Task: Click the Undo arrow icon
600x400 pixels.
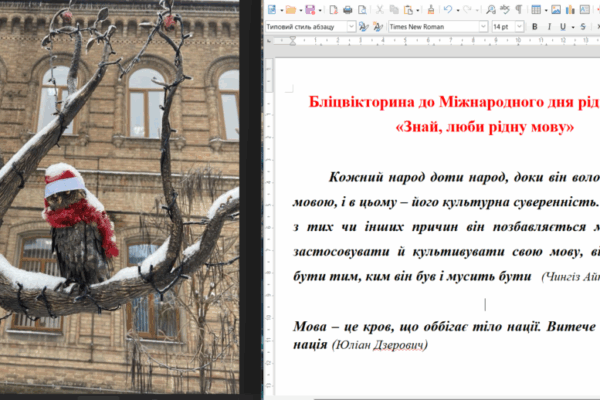Action: [x=447, y=9]
